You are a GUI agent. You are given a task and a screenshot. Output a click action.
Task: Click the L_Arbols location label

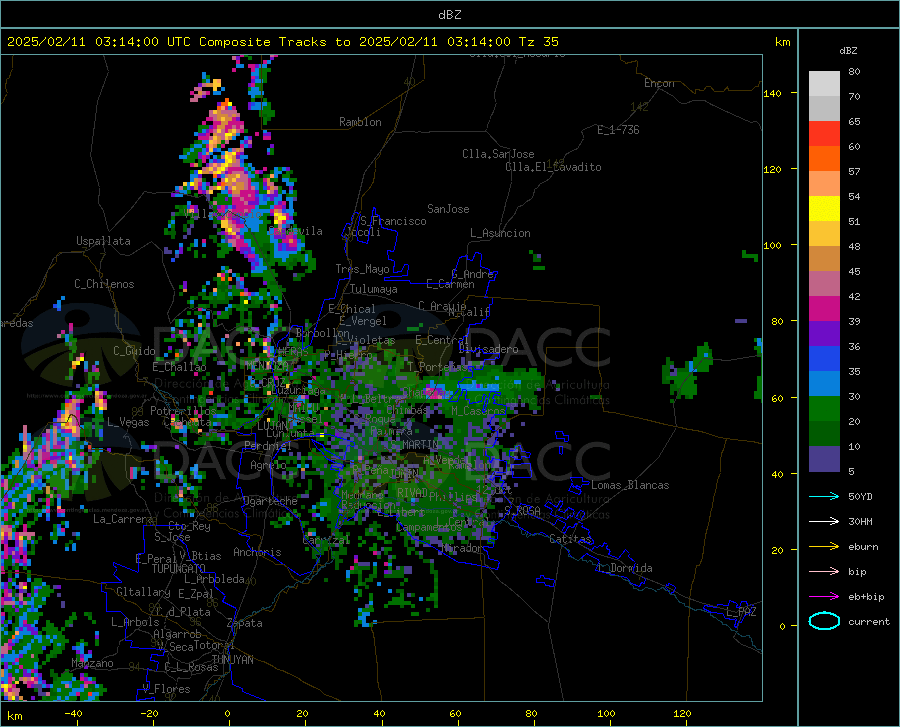(135, 622)
